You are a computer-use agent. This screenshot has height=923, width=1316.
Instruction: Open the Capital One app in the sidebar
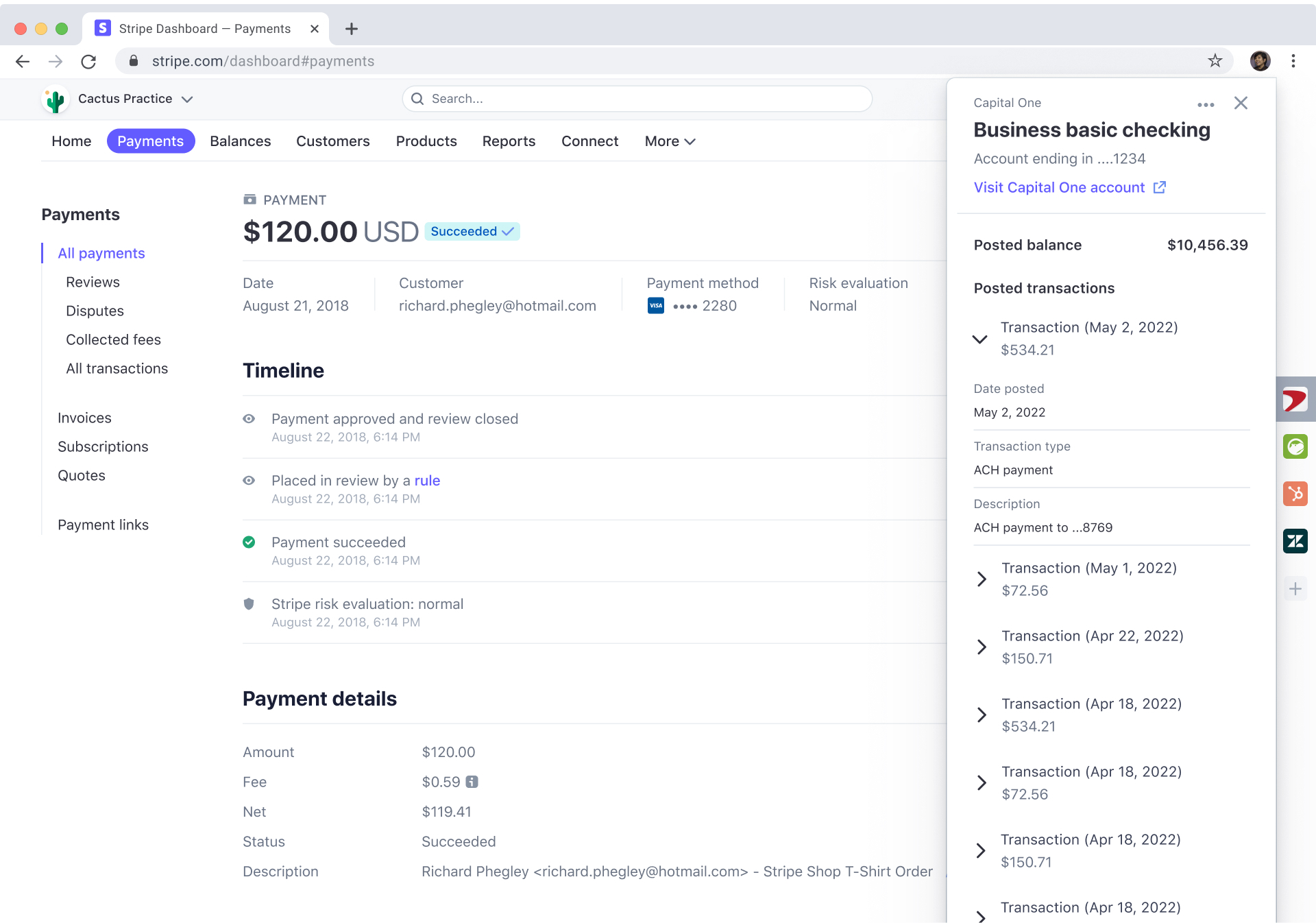tap(1295, 399)
